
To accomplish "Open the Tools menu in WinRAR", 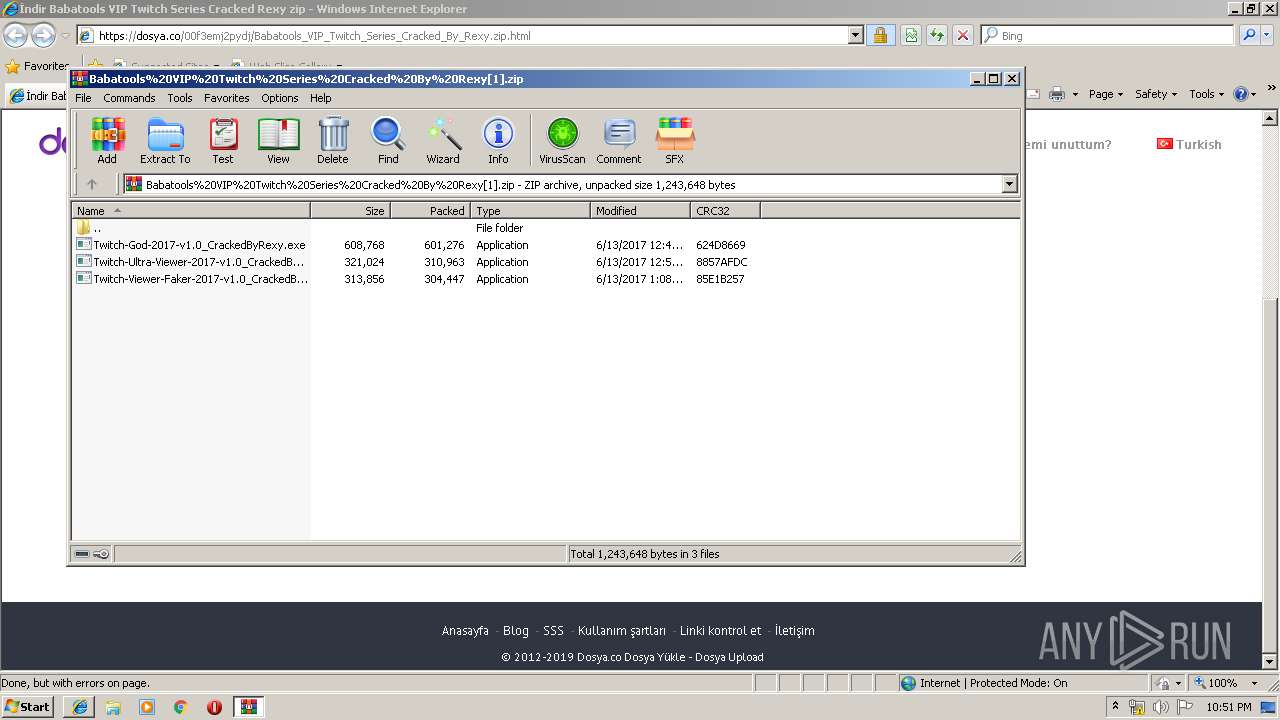I will point(180,98).
